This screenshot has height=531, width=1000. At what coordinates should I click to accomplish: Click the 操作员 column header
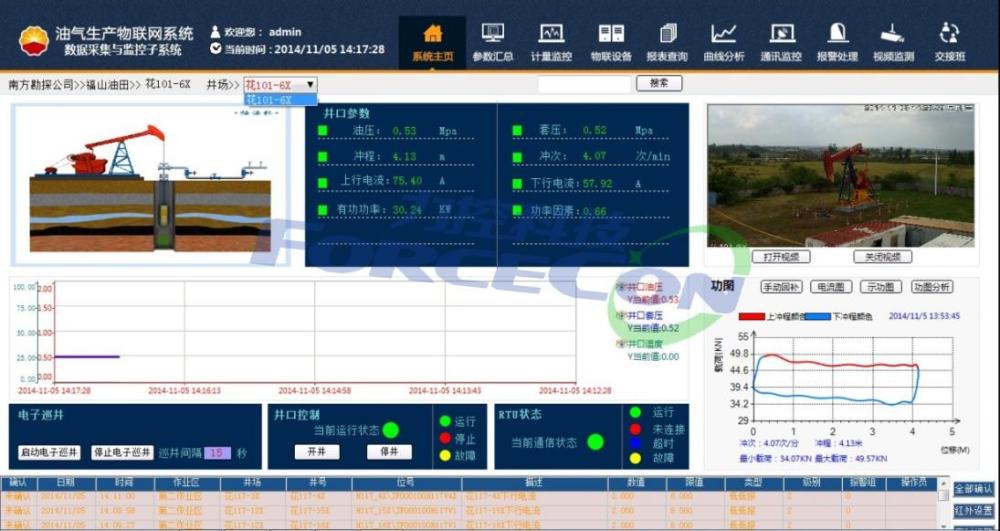[x=910, y=484]
